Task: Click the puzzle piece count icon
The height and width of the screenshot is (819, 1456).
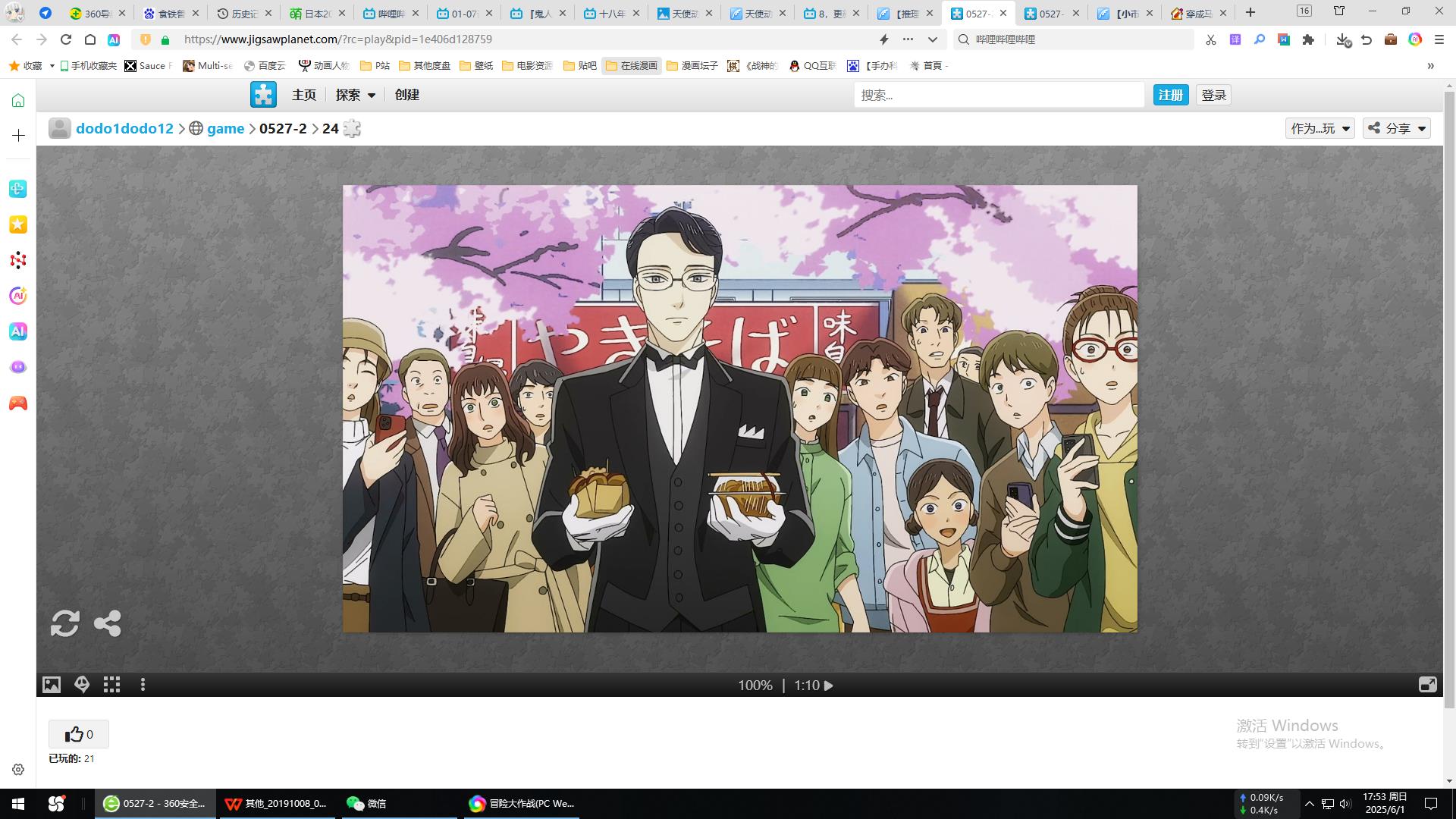Action: tap(352, 128)
